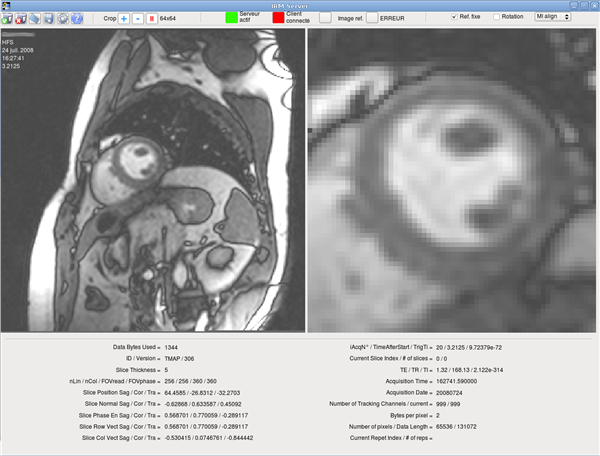The width and height of the screenshot is (600, 456).
Task: Close the IRM Server window
Action: (x=595, y=5)
